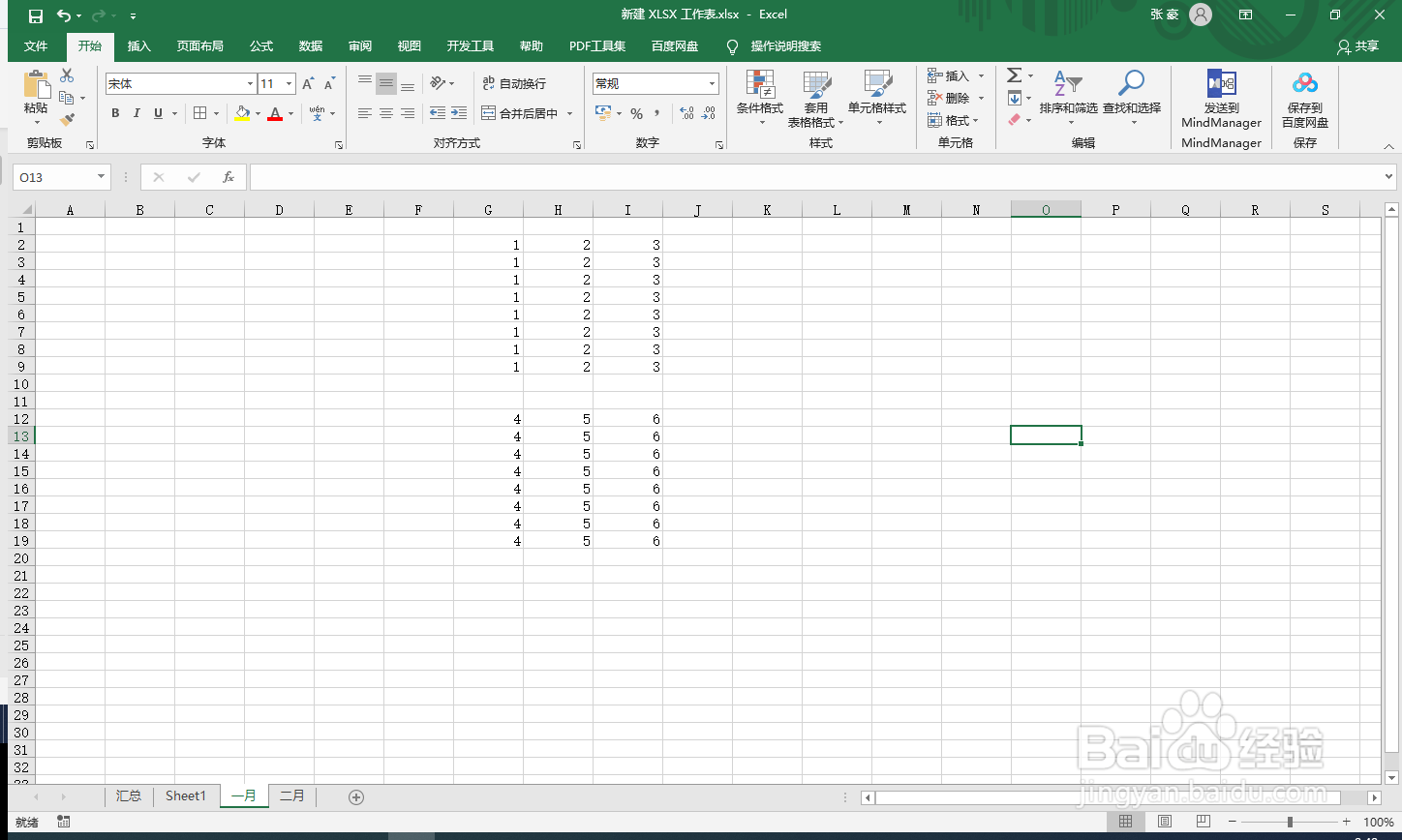Toggle align text left

pos(365,113)
